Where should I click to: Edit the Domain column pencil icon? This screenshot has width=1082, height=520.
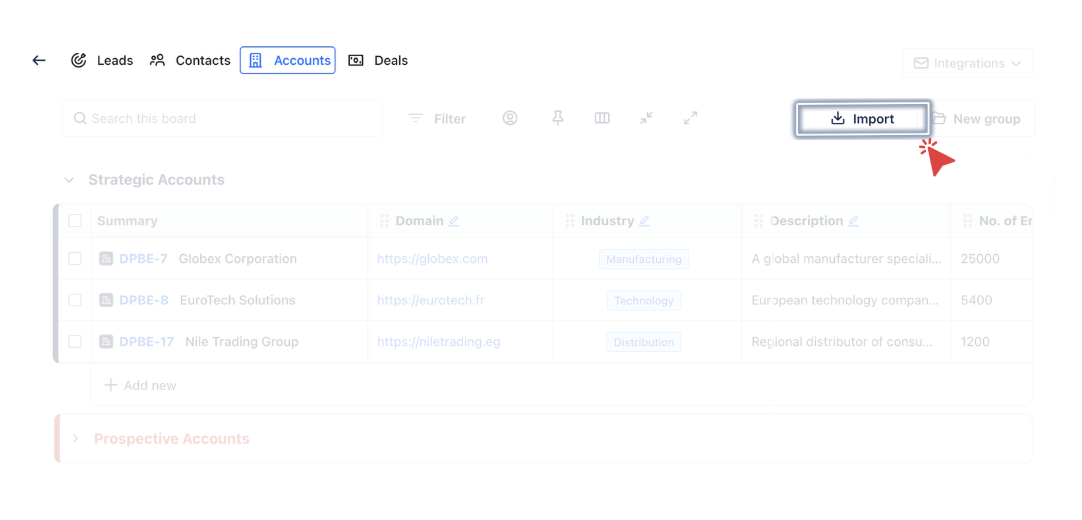pos(454,221)
